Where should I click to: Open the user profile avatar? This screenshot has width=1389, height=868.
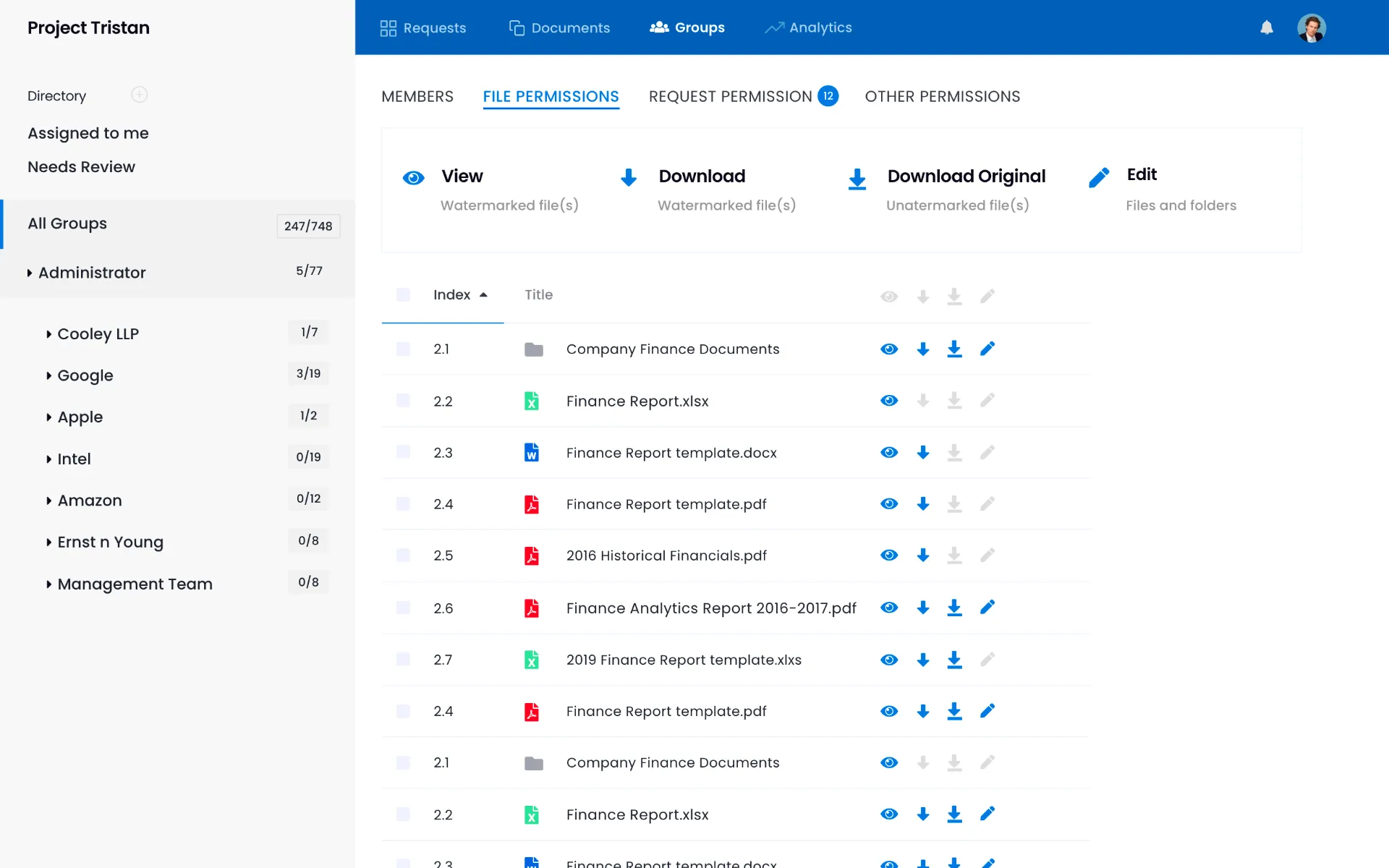1311,27
